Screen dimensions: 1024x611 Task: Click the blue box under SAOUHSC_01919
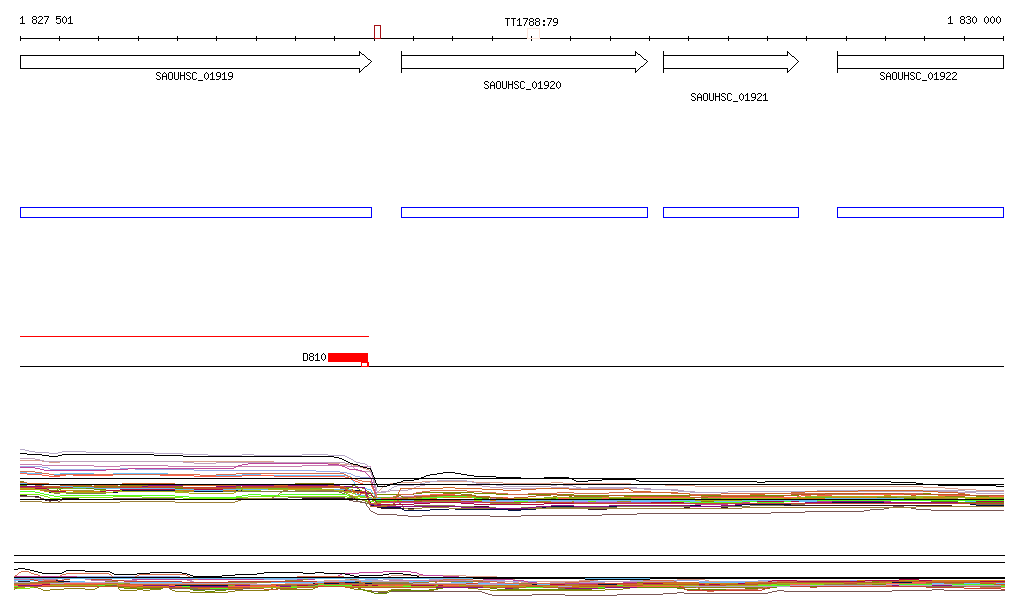[196, 213]
